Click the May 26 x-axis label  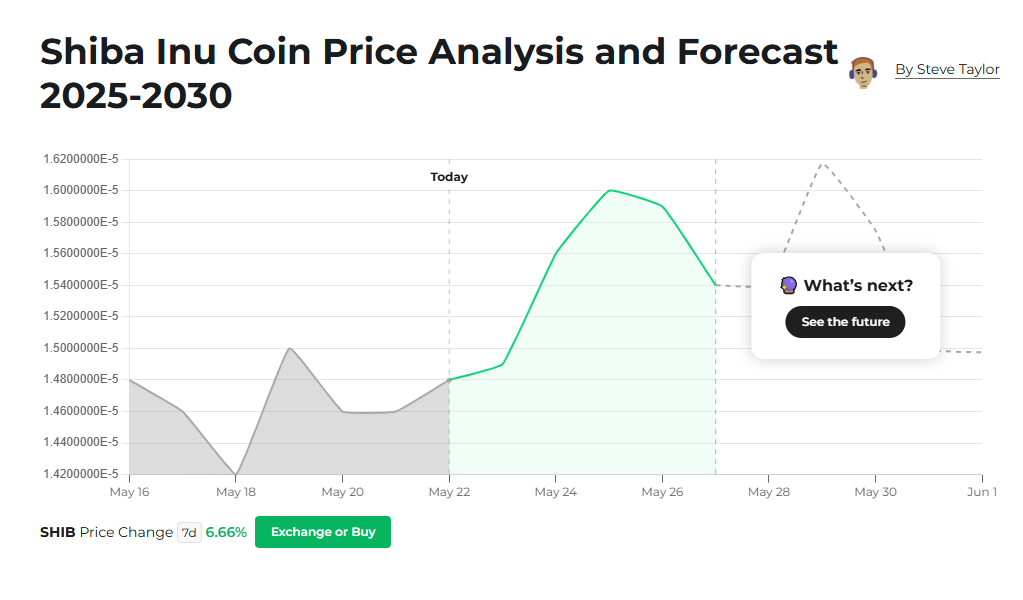[x=661, y=492]
